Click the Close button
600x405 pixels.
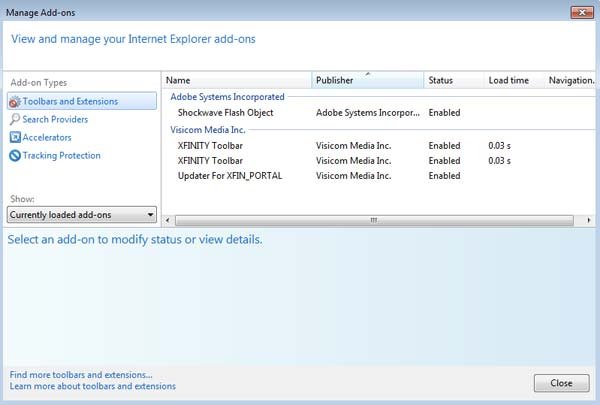coord(561,383)
